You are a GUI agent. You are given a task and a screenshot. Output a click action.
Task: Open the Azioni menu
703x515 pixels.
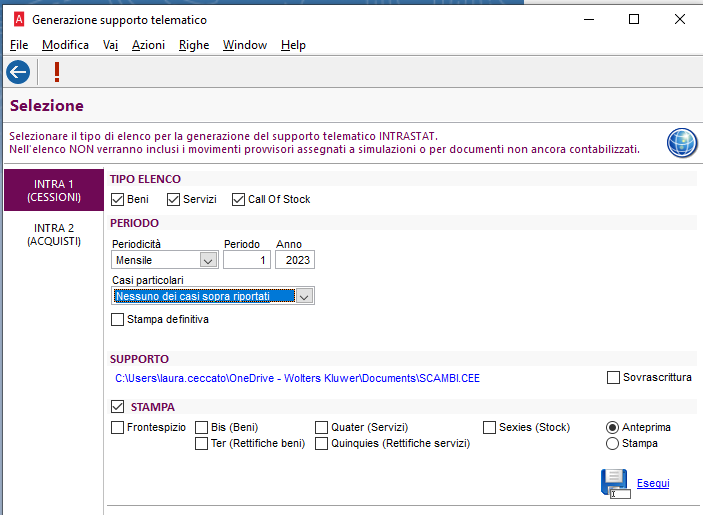148,45
